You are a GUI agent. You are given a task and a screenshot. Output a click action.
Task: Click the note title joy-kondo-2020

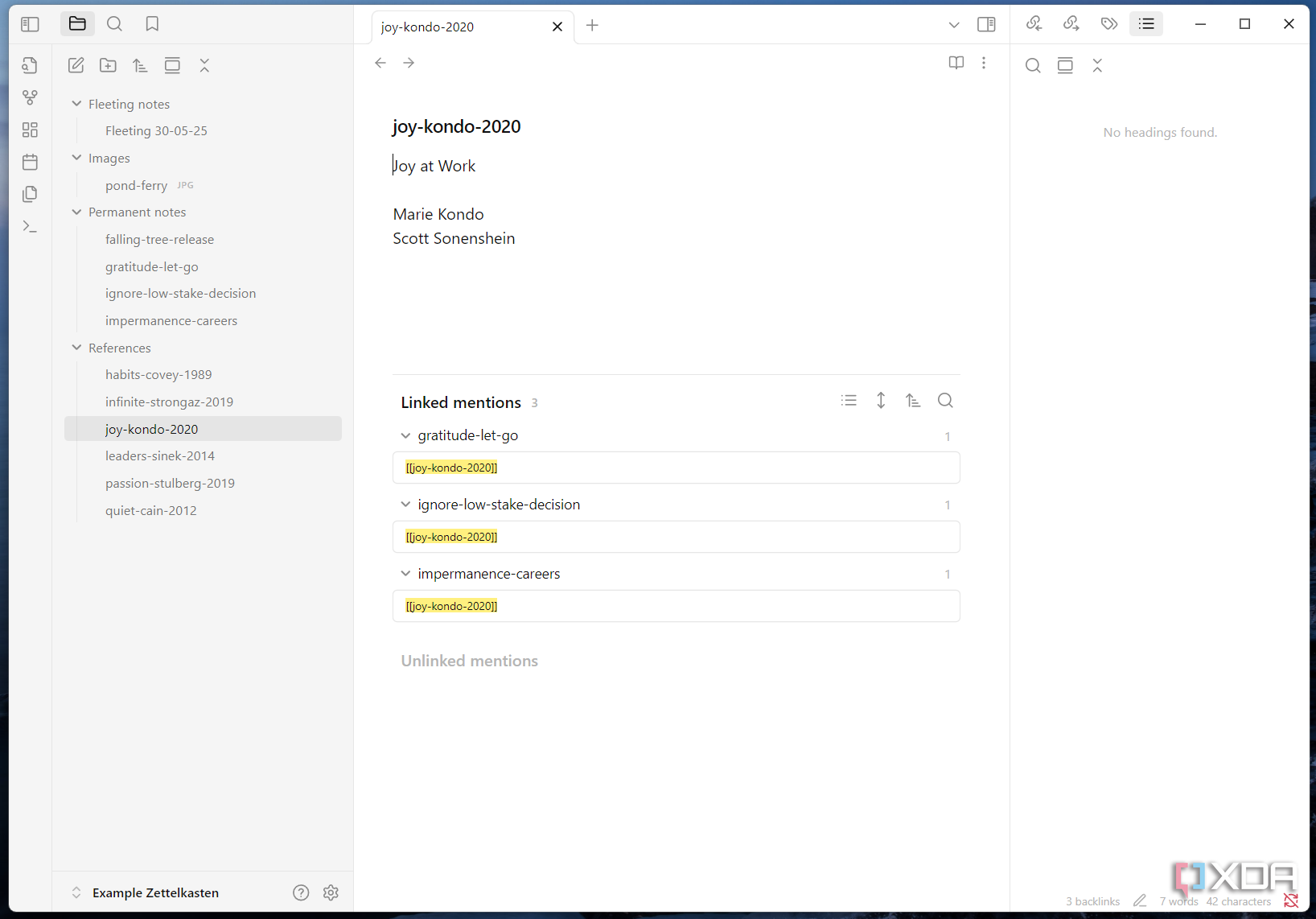[x=456, y=126]
